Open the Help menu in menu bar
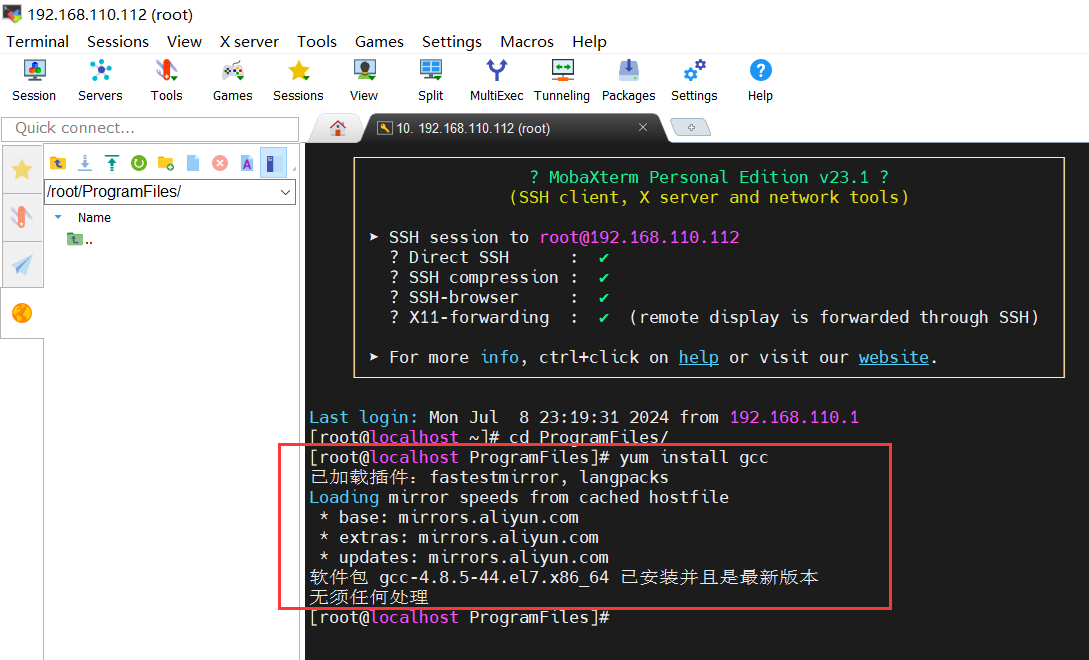1089x660 pixels. (x=590, y=42)
